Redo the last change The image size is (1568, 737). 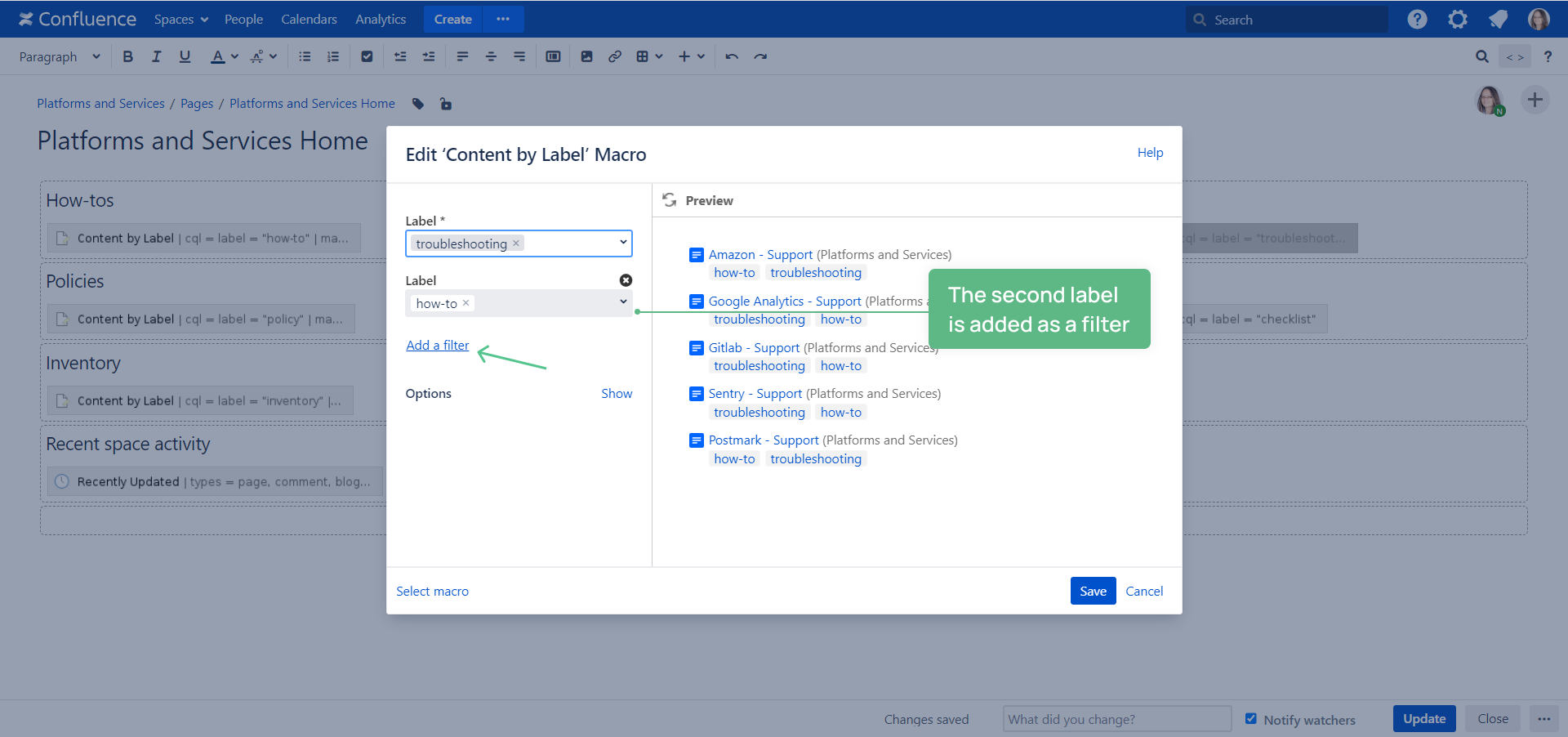pos(760,56)
